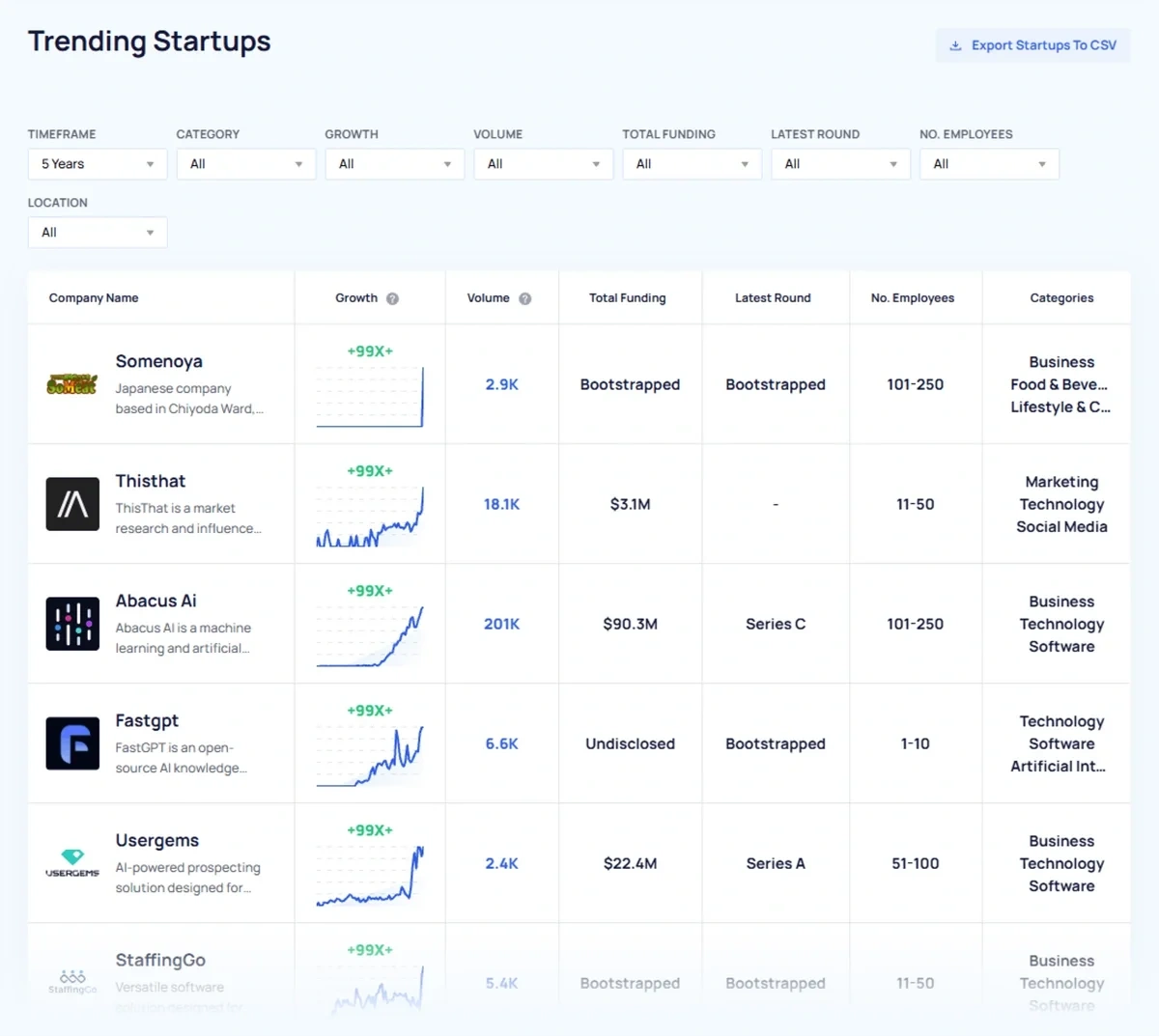Click Somenoya's Japanese company description
Viewport: 1159px width, 1036px height.
(x=189, y=399)
